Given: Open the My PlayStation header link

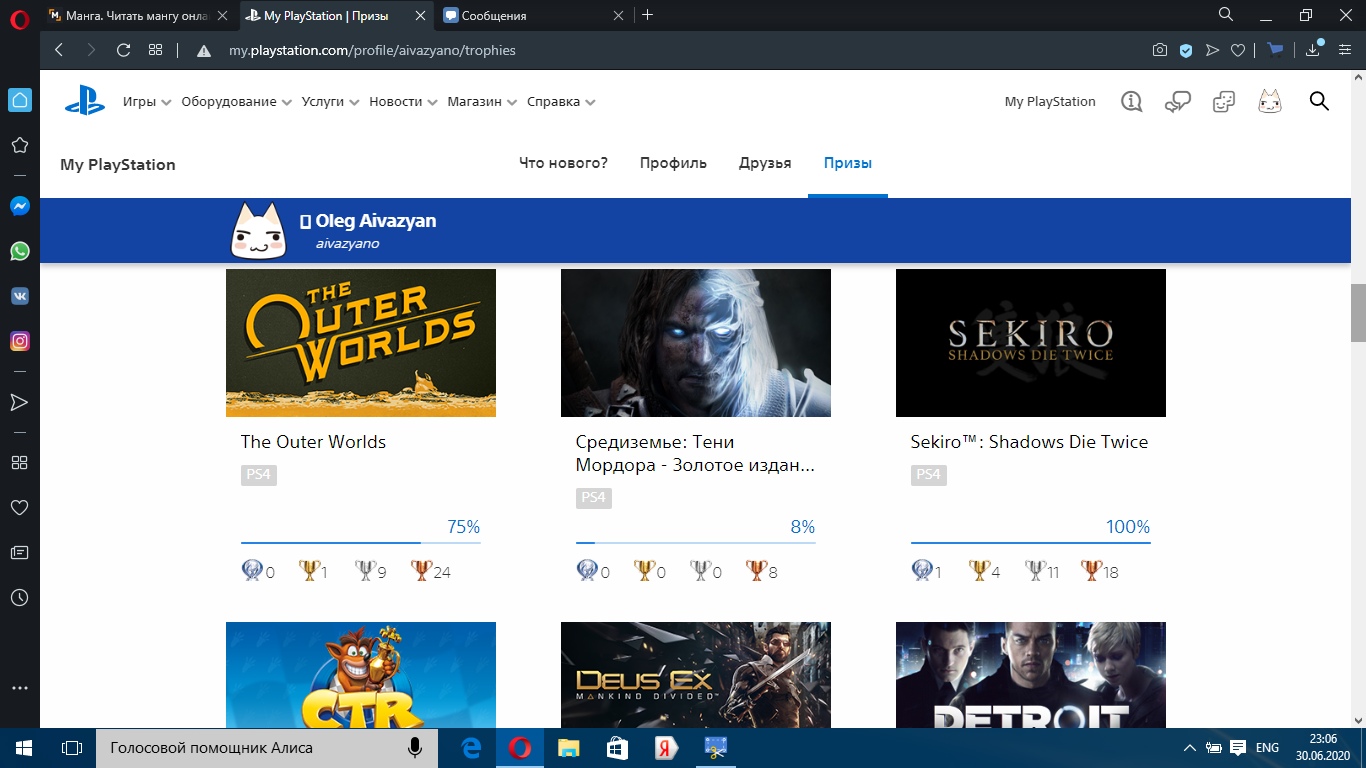Looking at the screenshot, I should coord(1050,102).
